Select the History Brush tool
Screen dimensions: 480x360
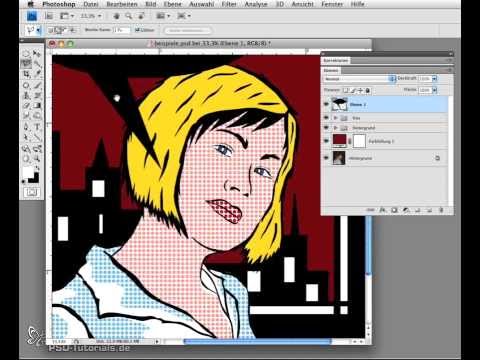pyautogui.click(x=37, y=95)
